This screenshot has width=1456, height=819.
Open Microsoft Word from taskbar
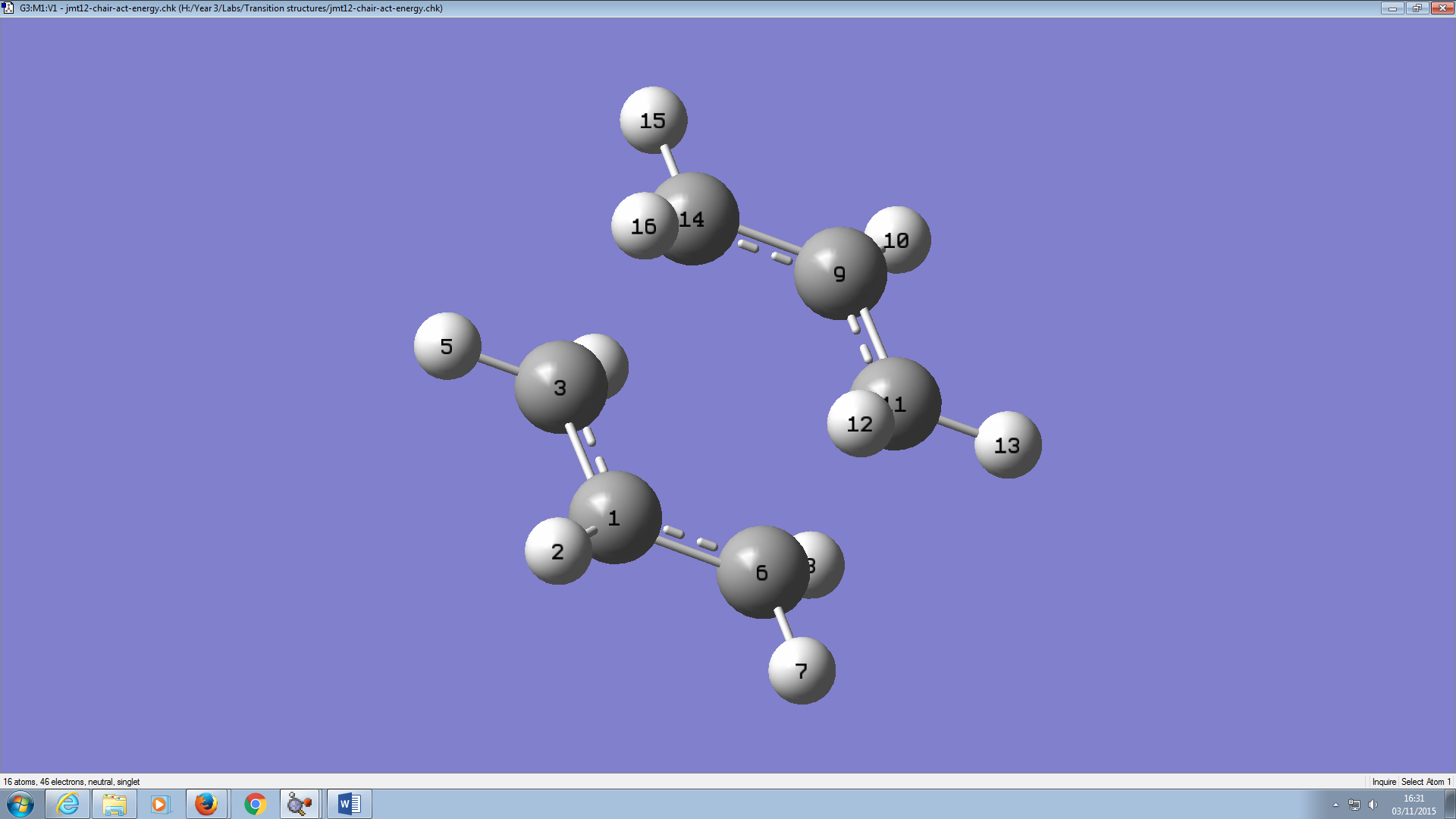click(x=349, y=804)
